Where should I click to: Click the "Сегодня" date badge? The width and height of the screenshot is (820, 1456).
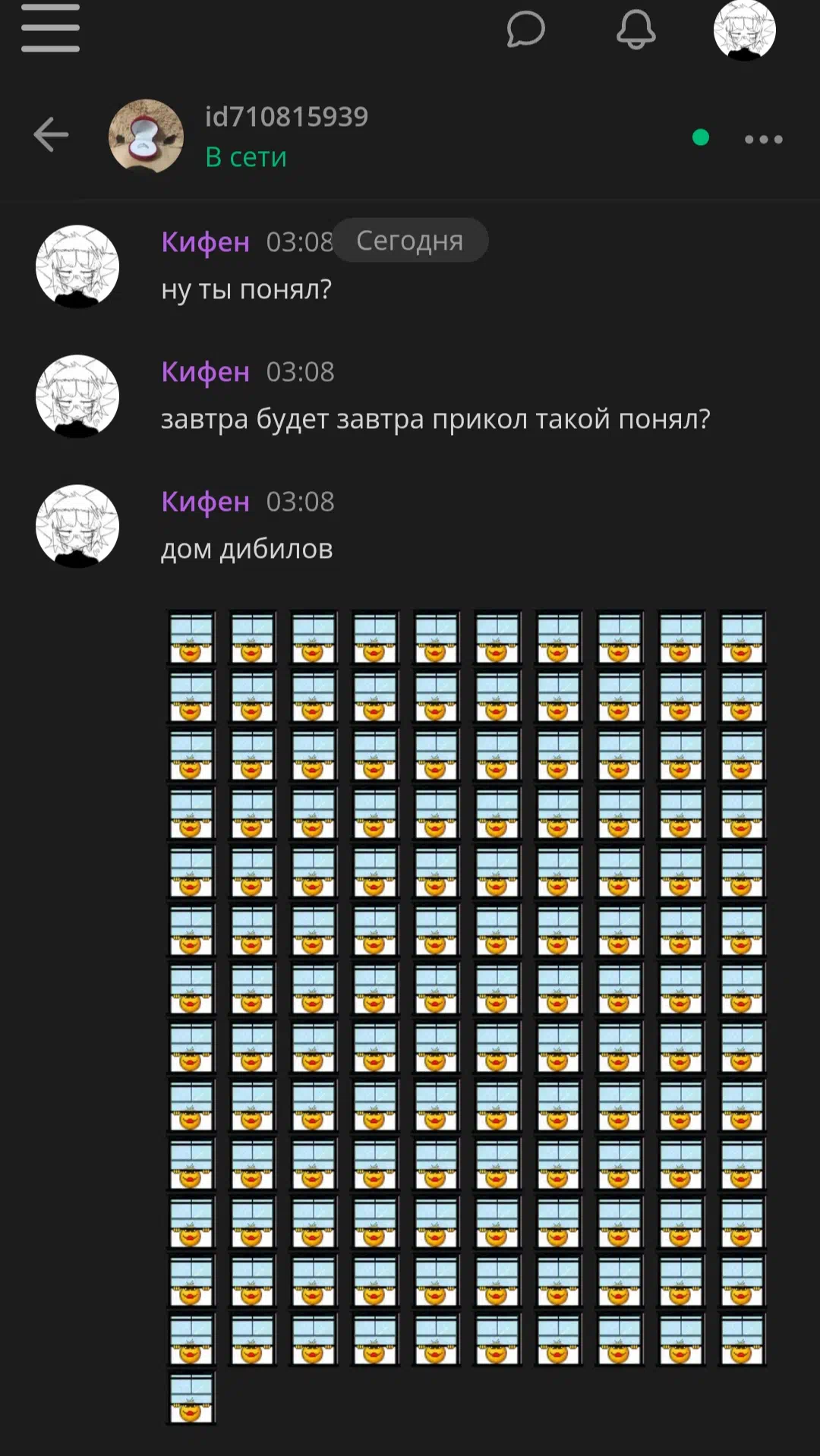click(x=410, y=240)
